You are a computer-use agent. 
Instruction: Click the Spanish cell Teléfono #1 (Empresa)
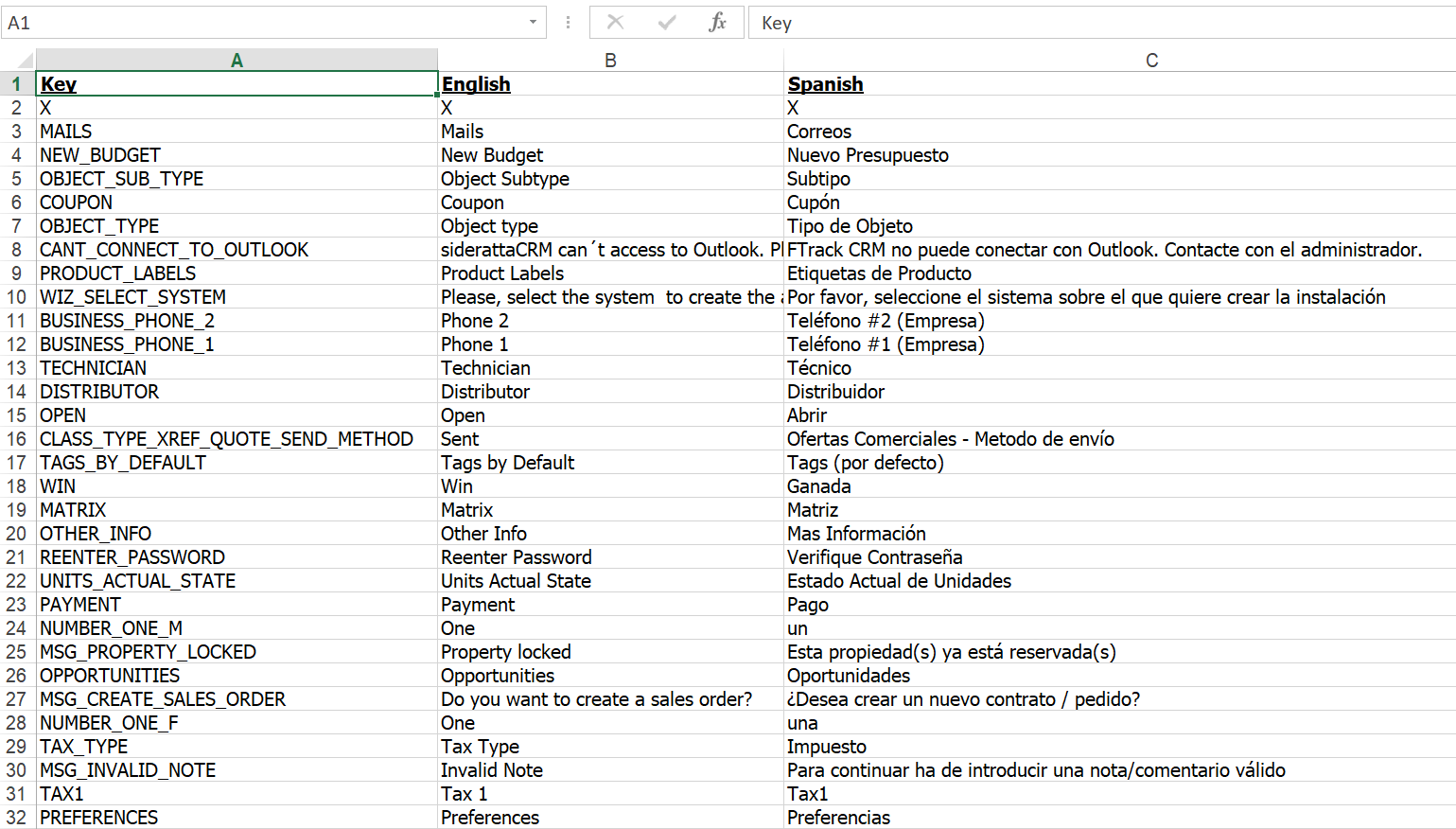[x=1120, y=344]
